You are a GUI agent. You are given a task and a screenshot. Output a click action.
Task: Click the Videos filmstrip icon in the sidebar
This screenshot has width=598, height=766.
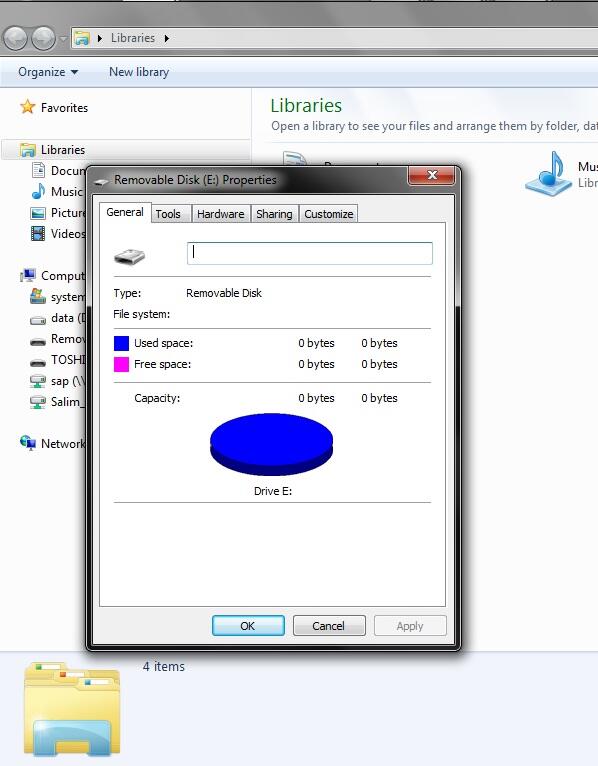click(38, 234)
